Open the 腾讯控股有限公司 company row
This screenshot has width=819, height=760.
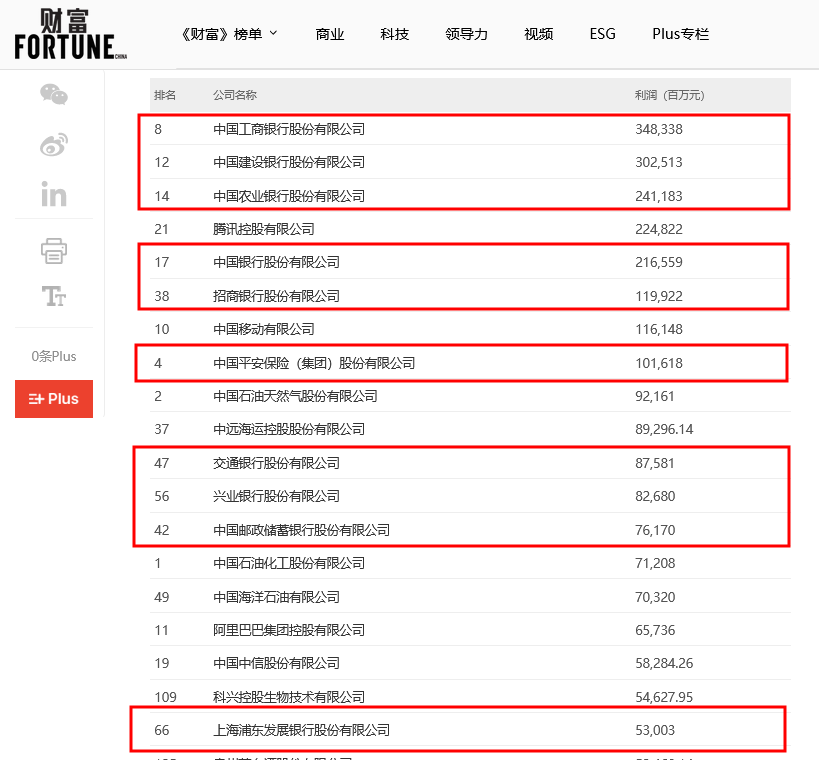264,229
